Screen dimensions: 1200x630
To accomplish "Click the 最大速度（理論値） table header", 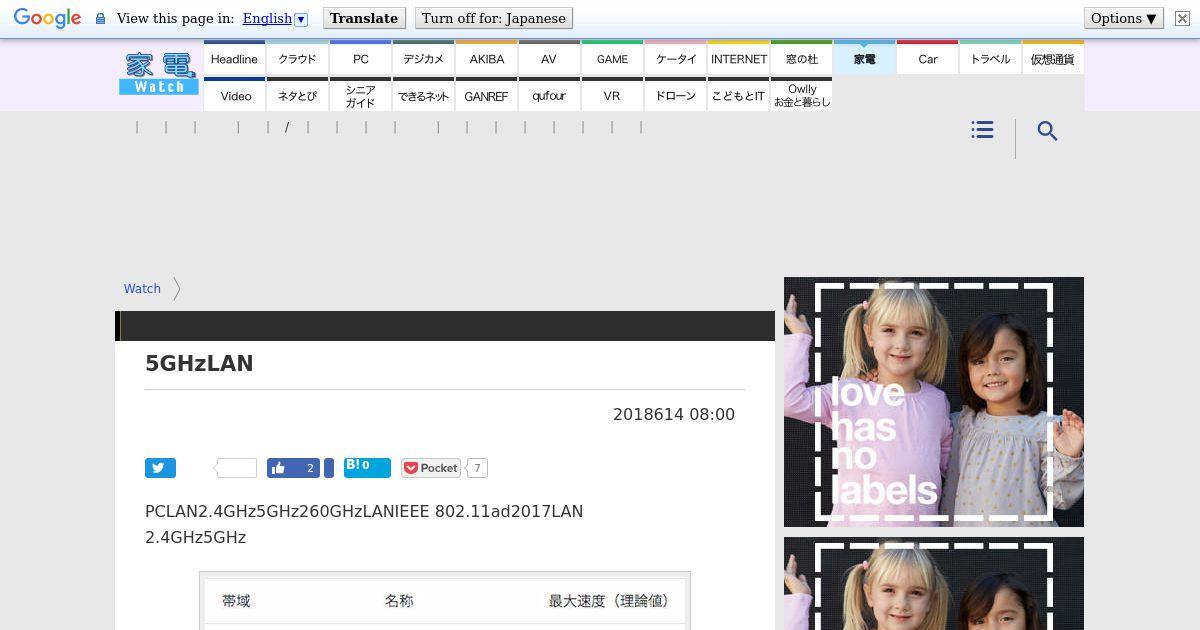I will point(608,601).
